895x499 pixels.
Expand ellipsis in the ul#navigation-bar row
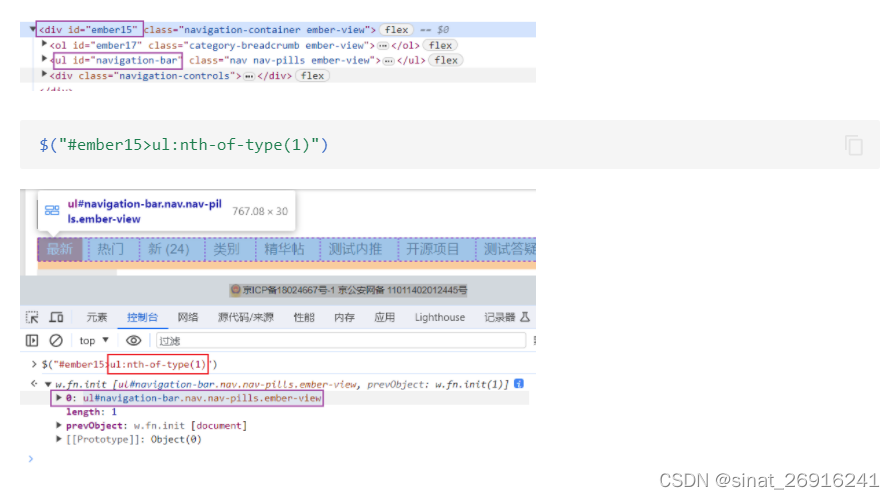[389, 61]
